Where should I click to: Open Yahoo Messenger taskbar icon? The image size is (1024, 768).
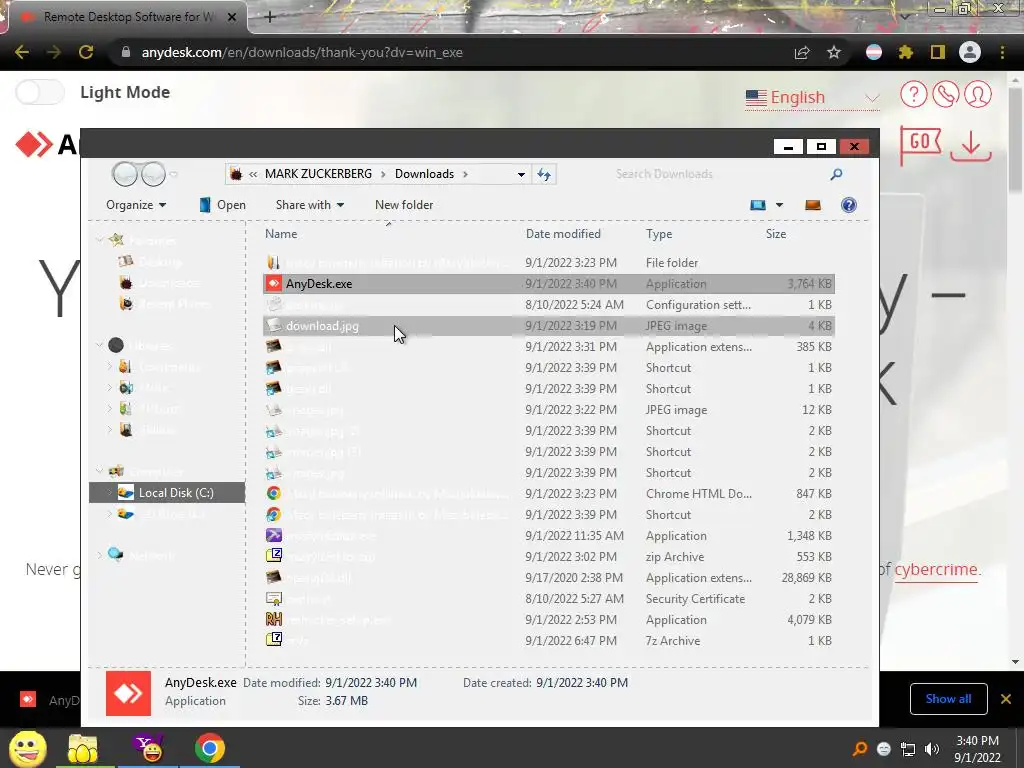point(149,748)
